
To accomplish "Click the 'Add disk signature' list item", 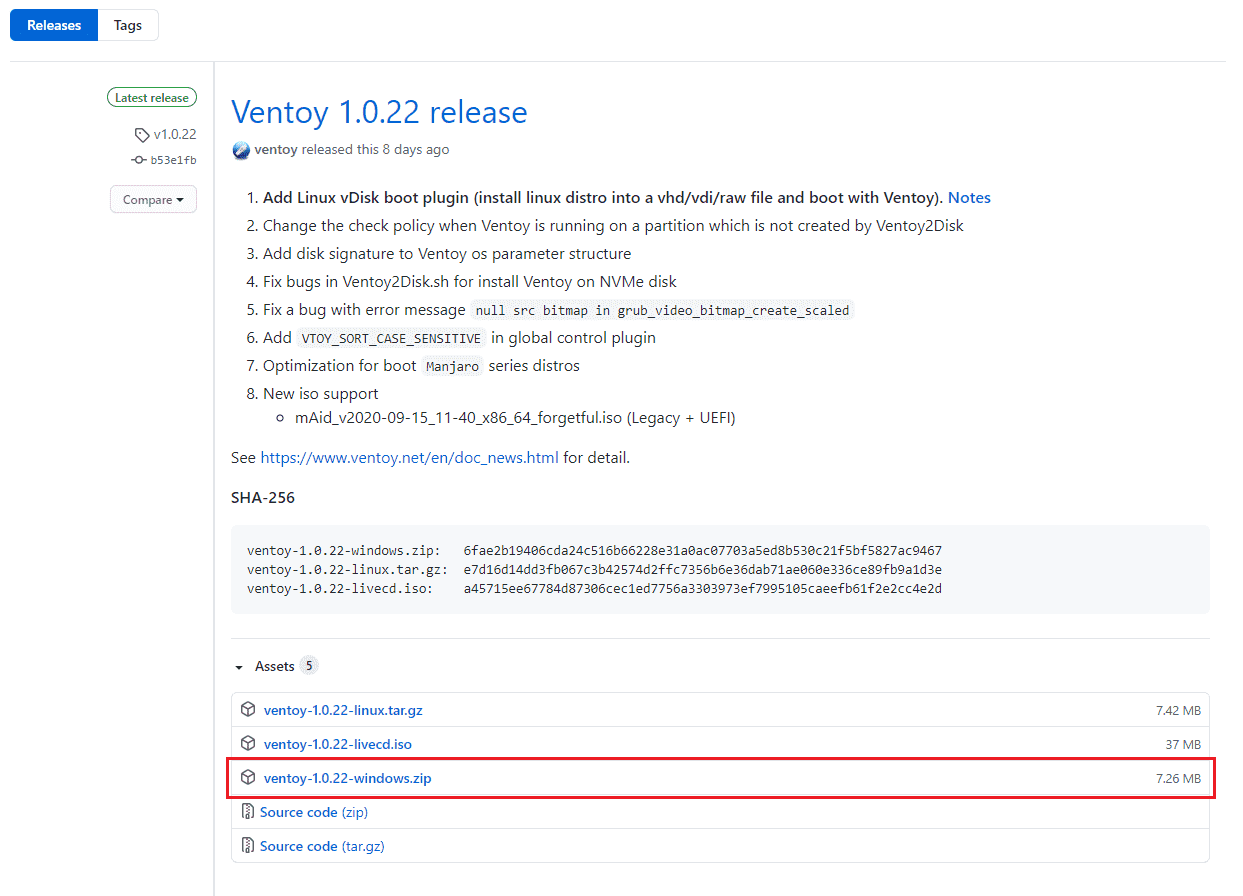I will tap(447, 254).
